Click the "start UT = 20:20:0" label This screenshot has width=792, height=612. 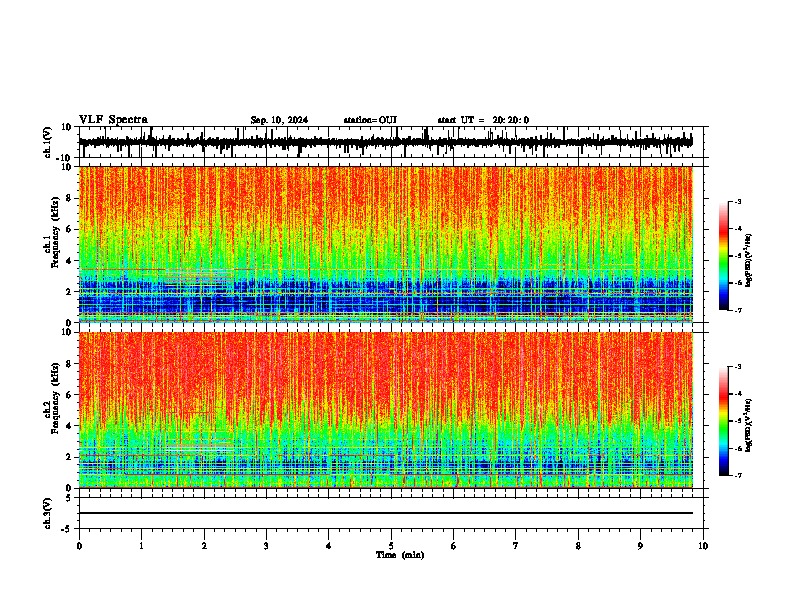483,120
